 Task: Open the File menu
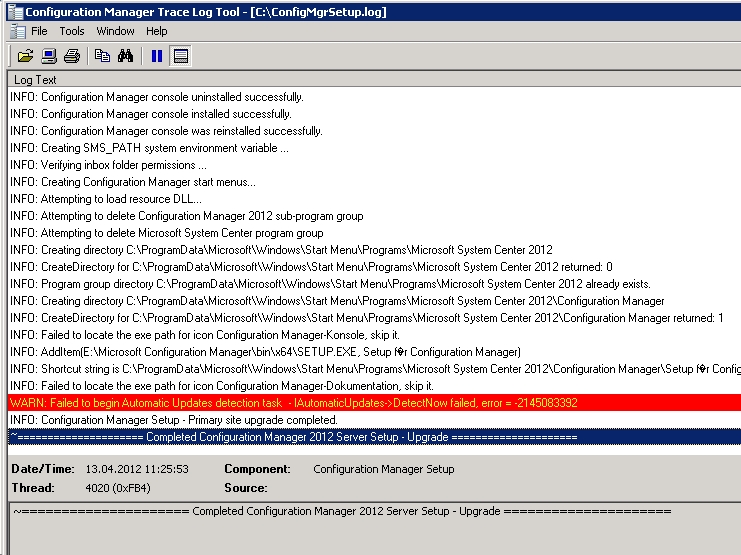(x=39, y=31)
